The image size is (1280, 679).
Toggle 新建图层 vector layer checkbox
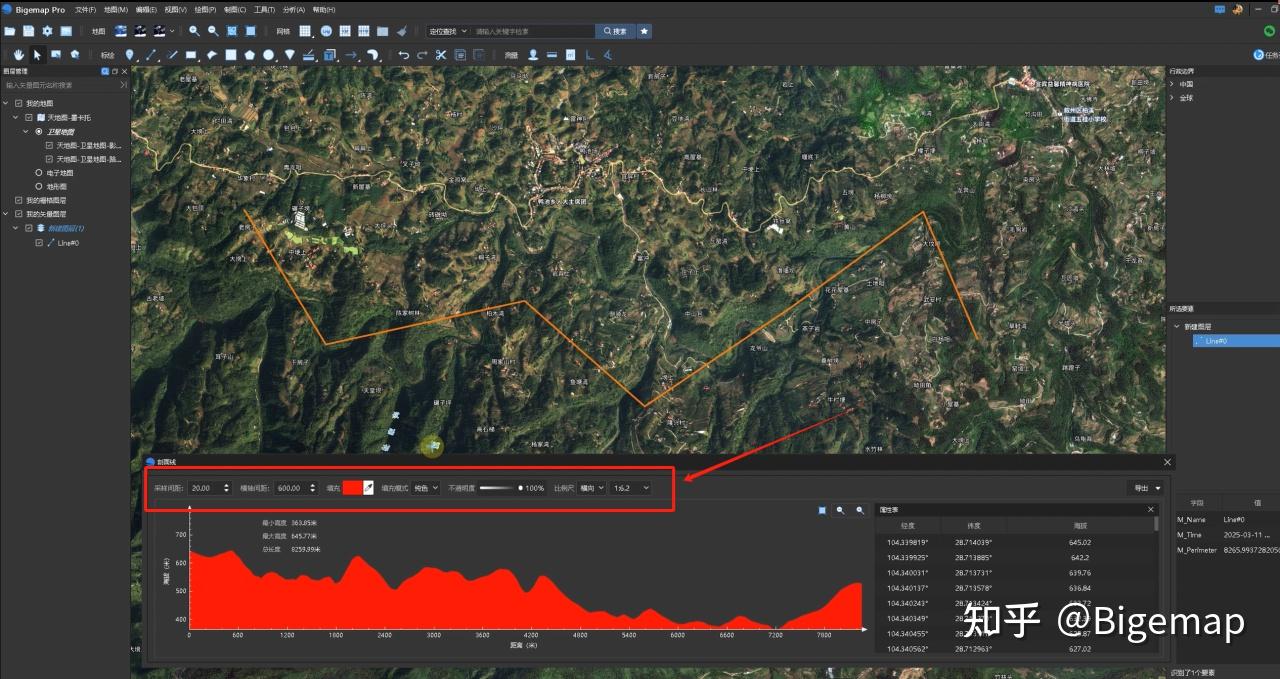coord(29,228)
